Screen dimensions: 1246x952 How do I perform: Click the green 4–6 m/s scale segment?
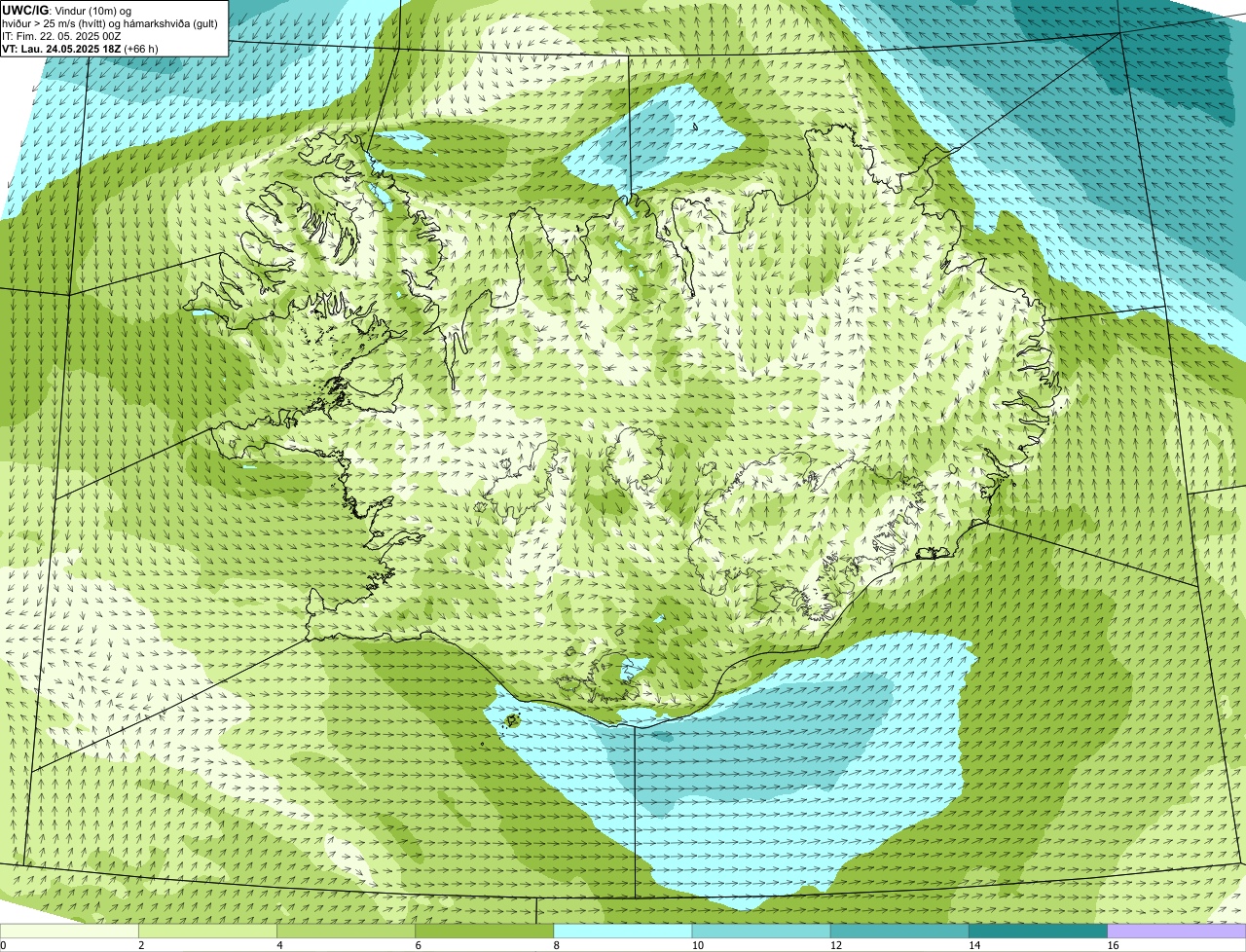pyautogui.click(x=347, y=931)
